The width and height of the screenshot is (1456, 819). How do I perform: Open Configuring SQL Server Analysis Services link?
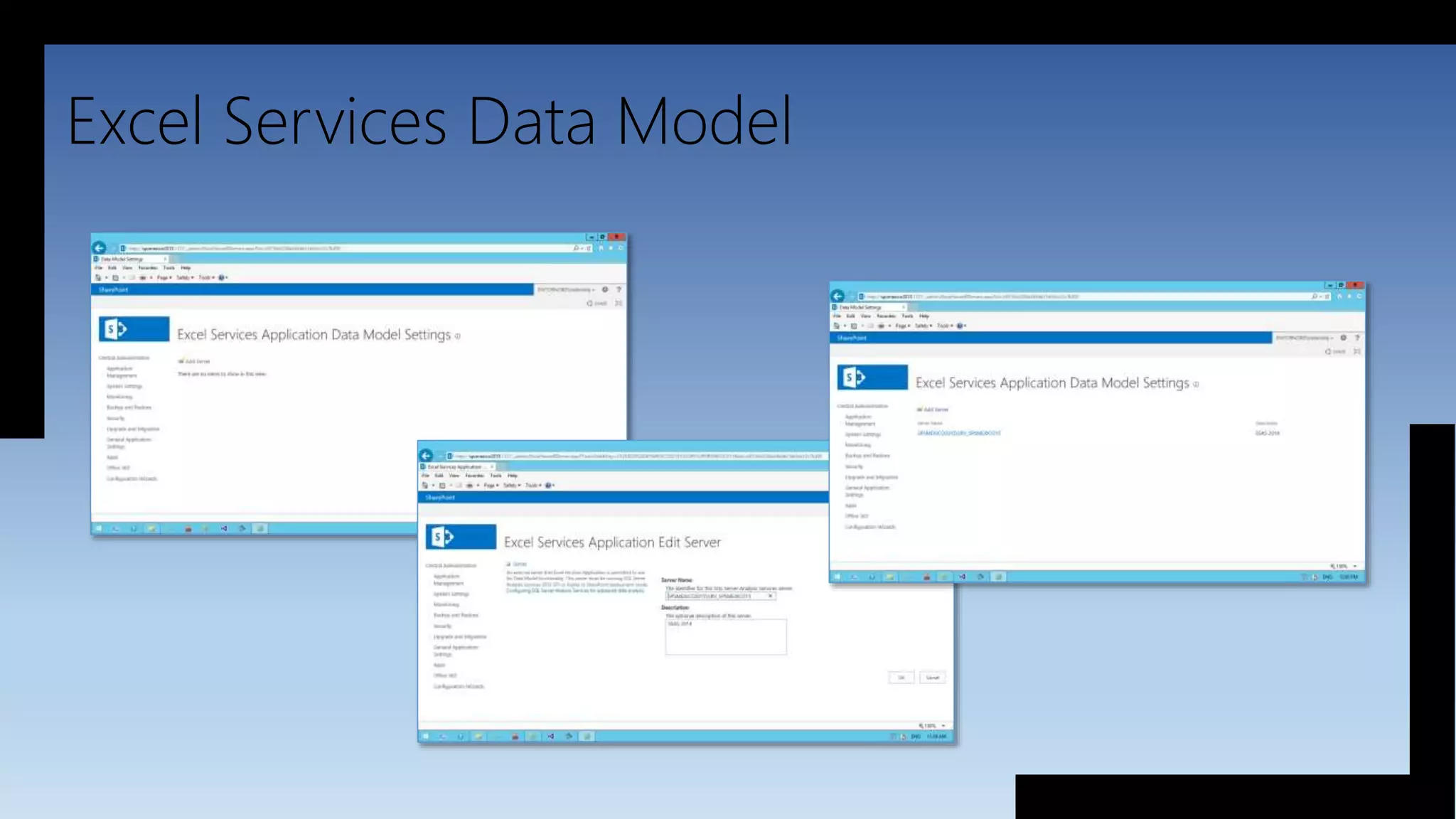click(575, 591)
